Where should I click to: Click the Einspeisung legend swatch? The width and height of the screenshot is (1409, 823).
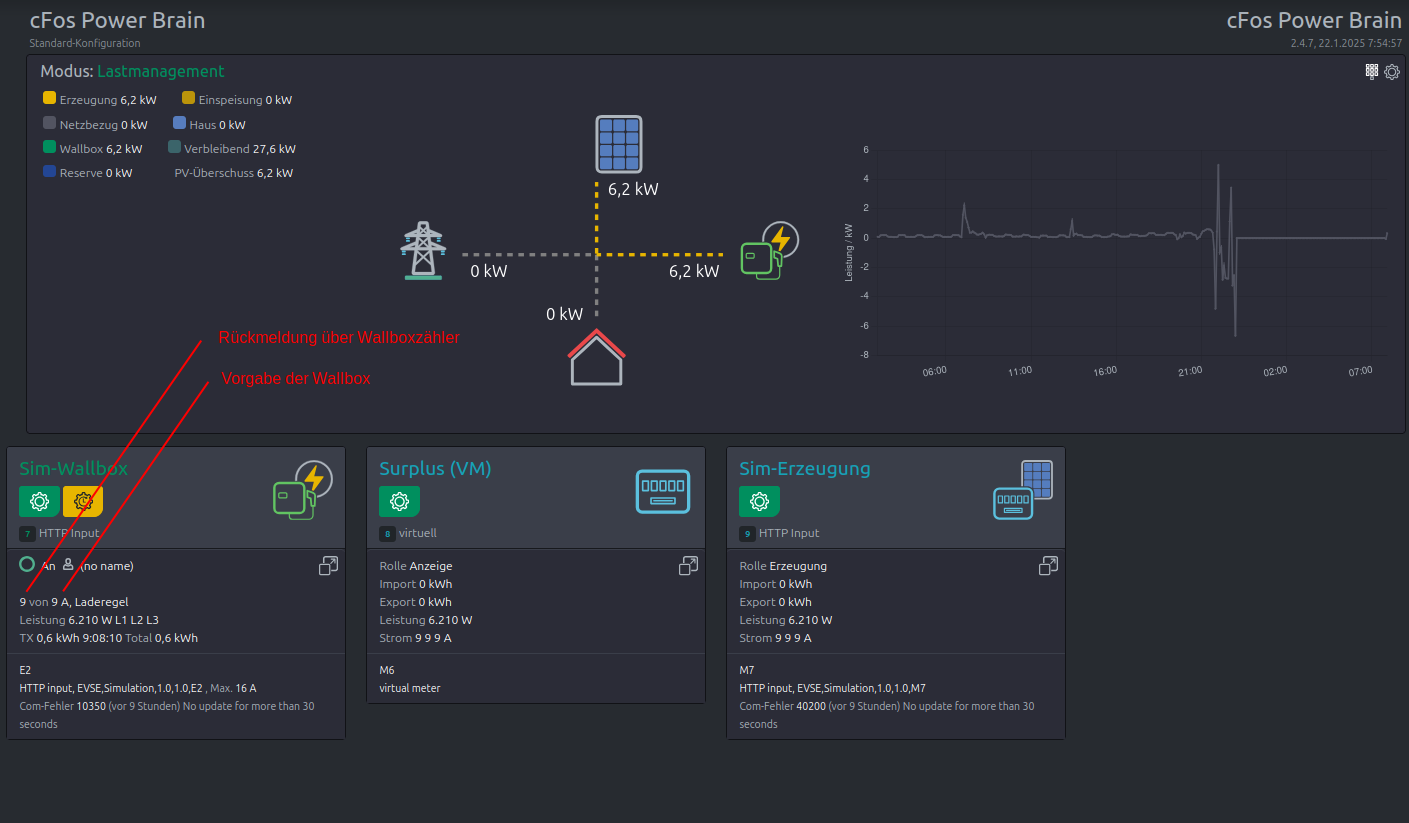click(189, 98)
